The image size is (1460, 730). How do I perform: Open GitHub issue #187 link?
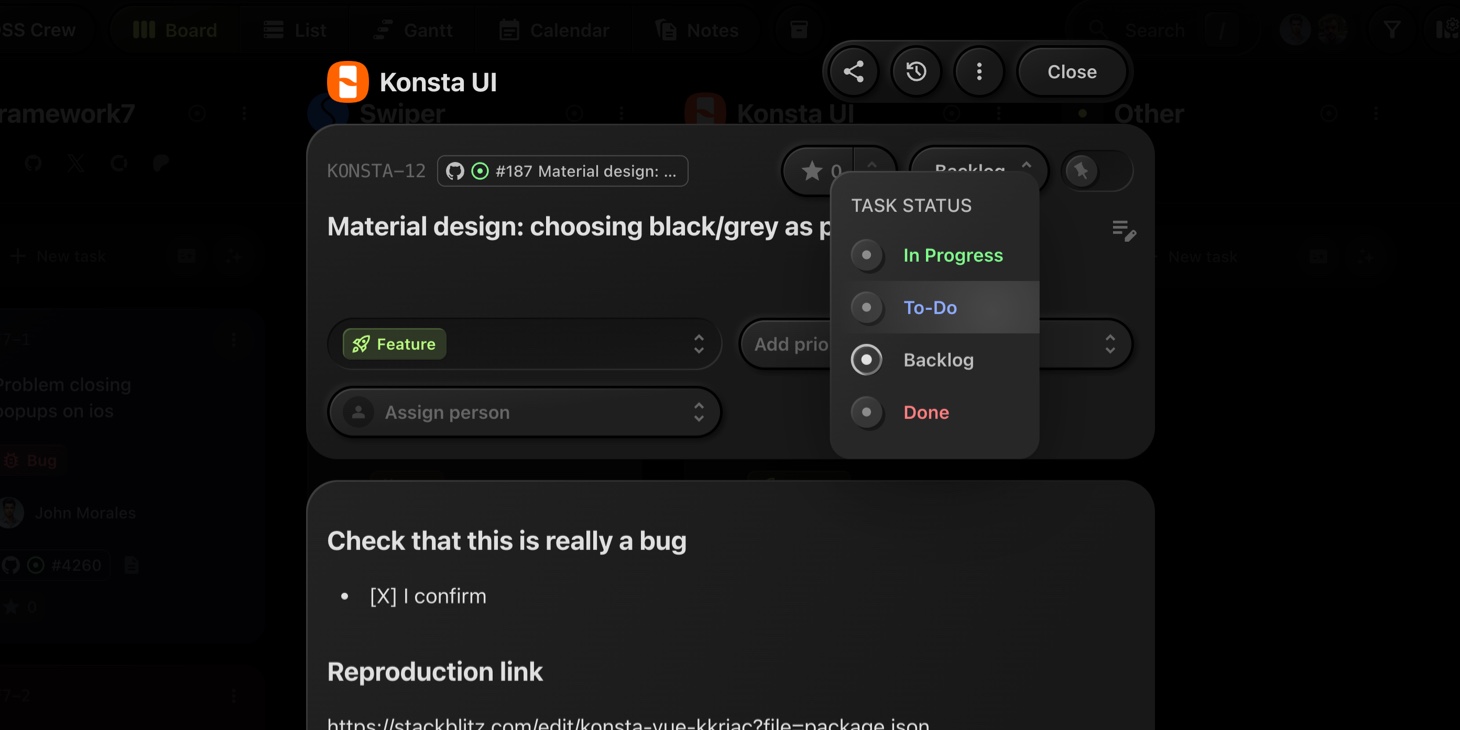tap(563, 171)
